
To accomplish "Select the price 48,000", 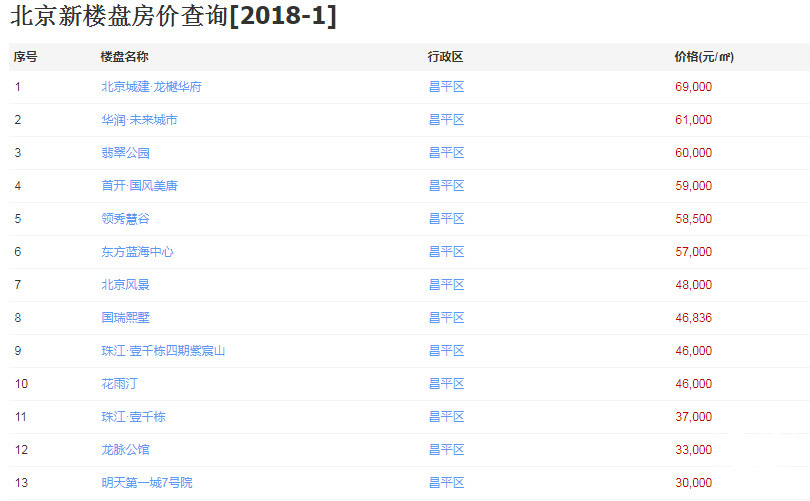I will tap(693, 285).
